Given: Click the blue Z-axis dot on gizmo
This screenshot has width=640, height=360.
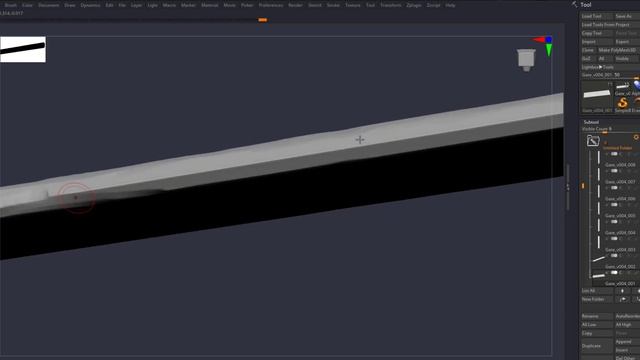Looking at the screenshot, I should point(549,39).
